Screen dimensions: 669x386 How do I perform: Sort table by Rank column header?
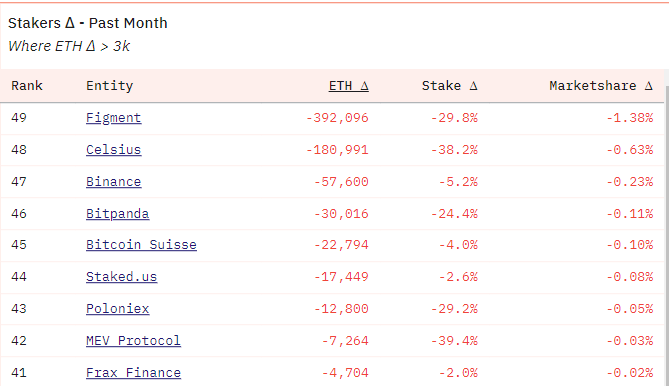[27, 86]
